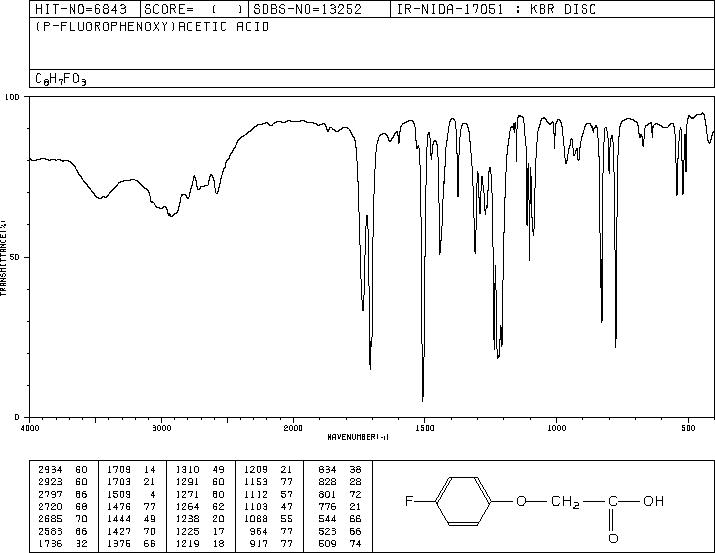
Task: Select the 1219 peak entry in table
Action: (200, 544)
